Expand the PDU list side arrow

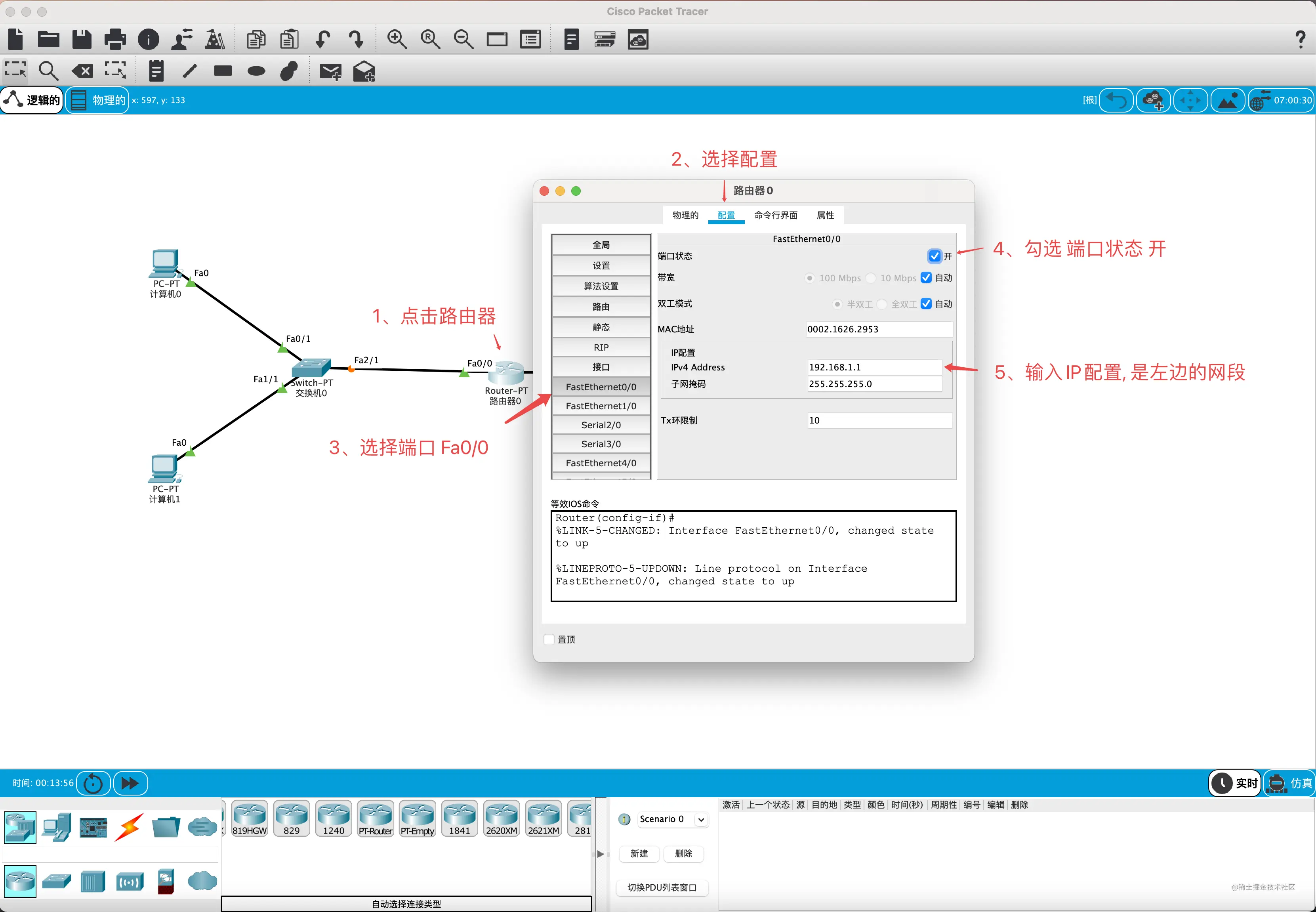point(600,854)
